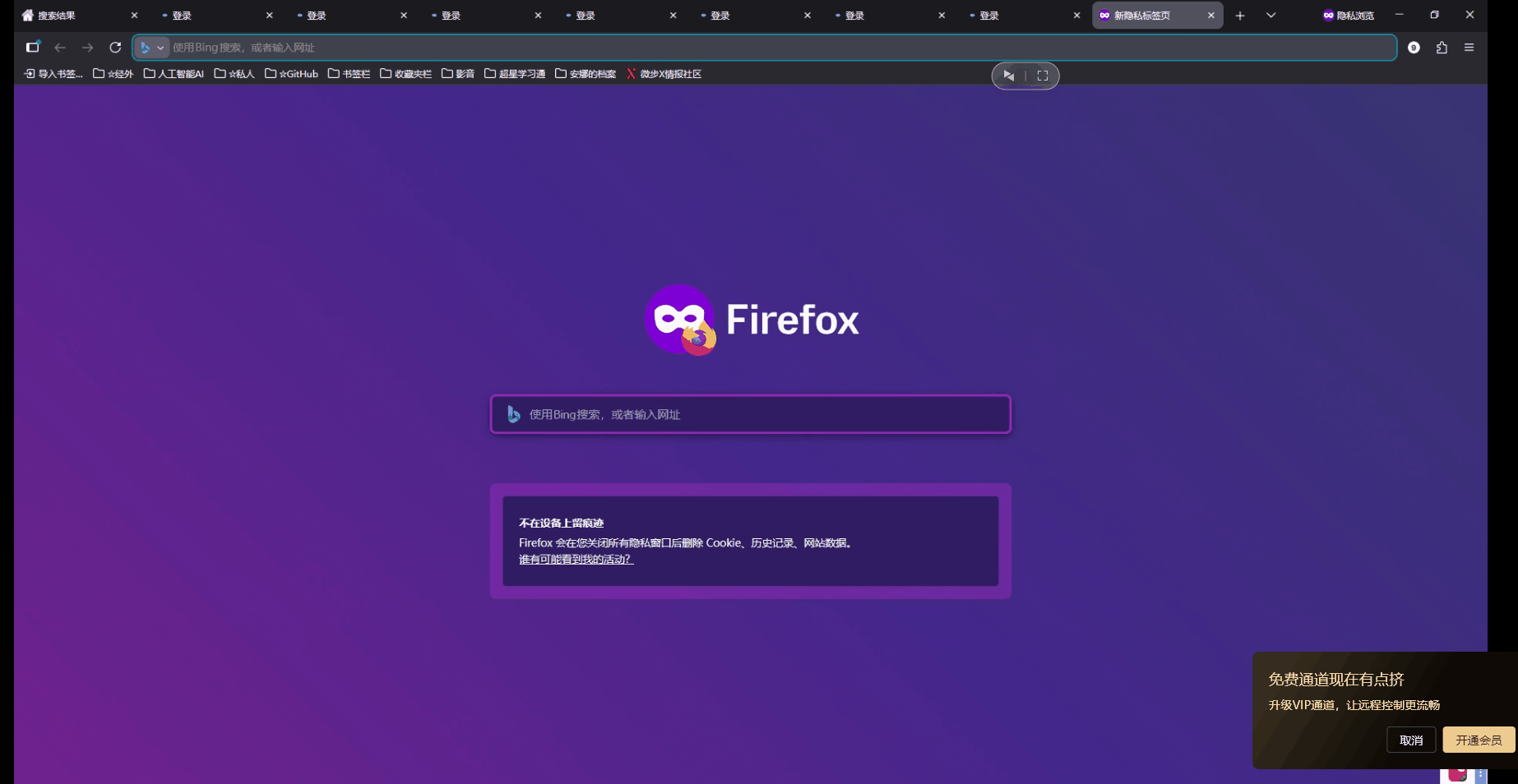
Task: Click the 不在设备上留痕迹 heading text
Action: pyautogui.click(x=561, y=523)
